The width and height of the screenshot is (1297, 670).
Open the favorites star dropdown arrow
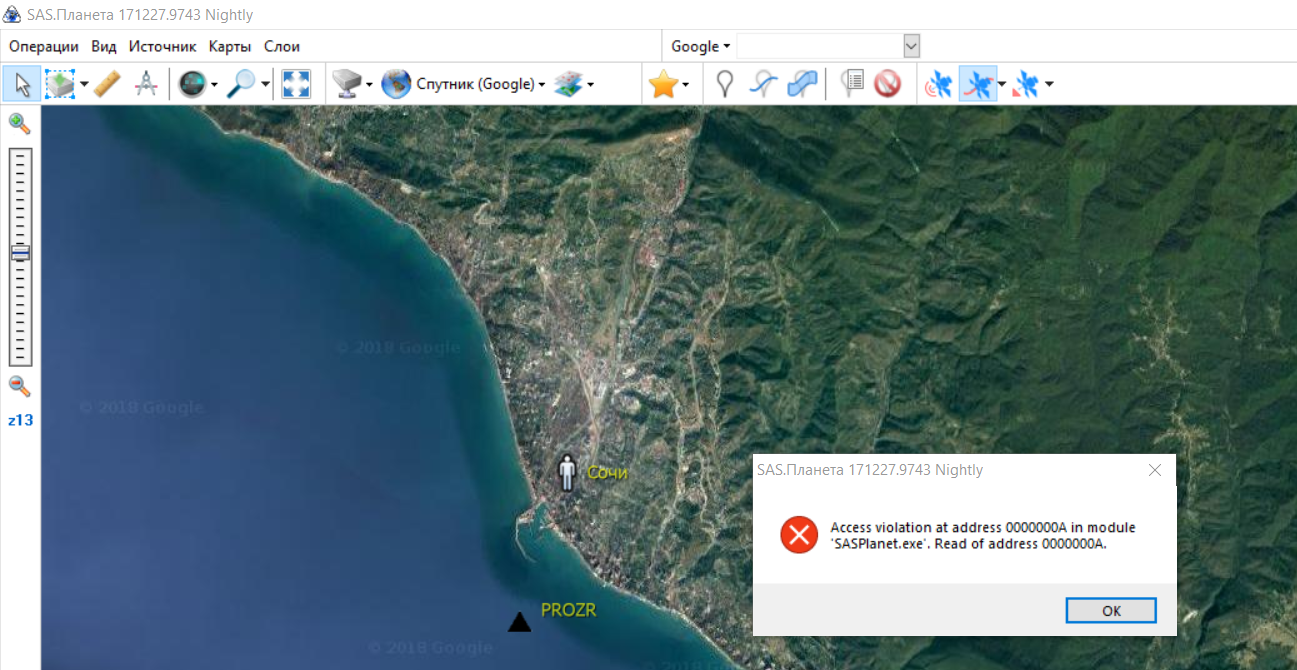pyautogui.click(x=685, y=85)
